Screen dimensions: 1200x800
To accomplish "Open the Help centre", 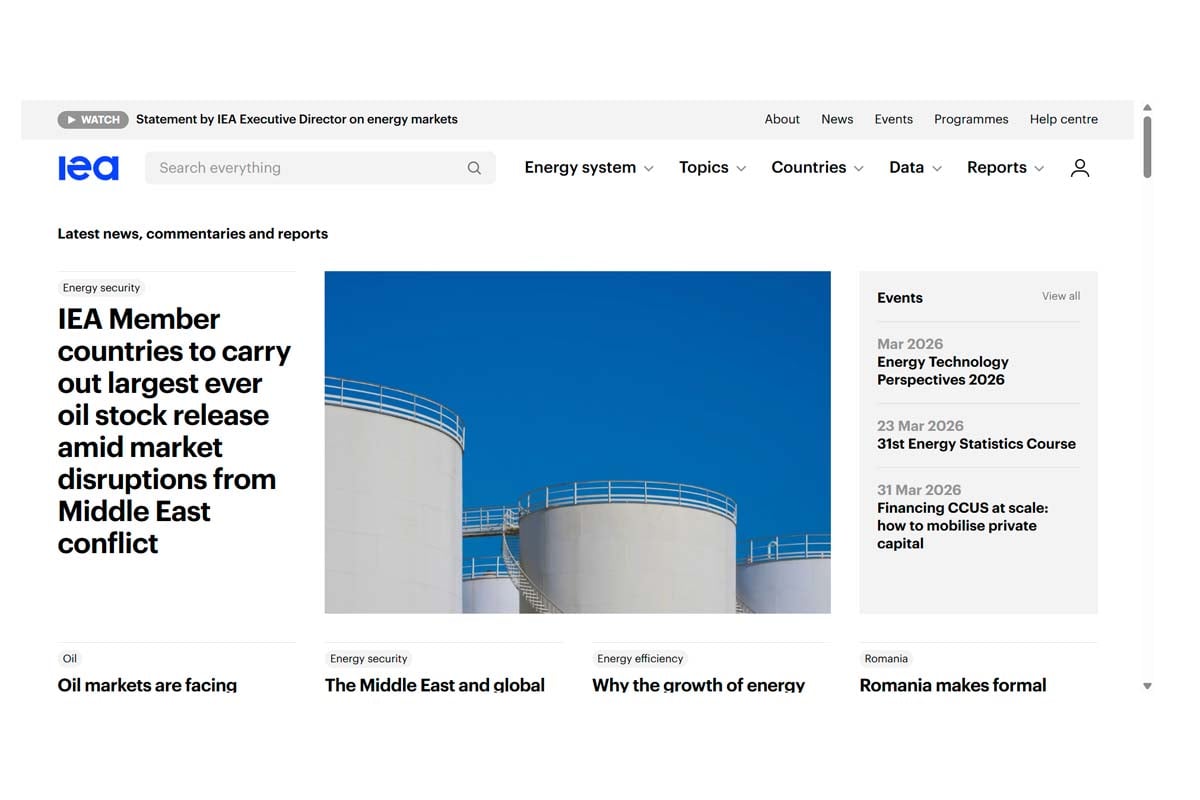I will point(1064,119).
